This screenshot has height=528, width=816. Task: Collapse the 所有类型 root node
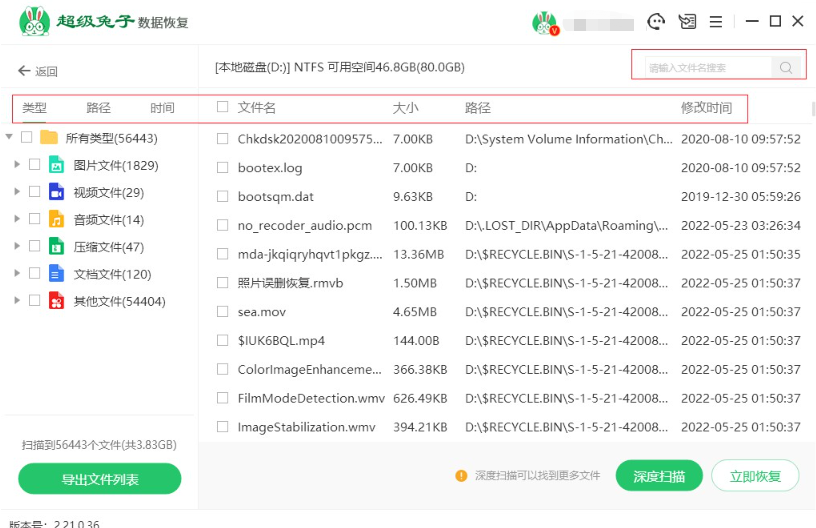coord(9,137)
